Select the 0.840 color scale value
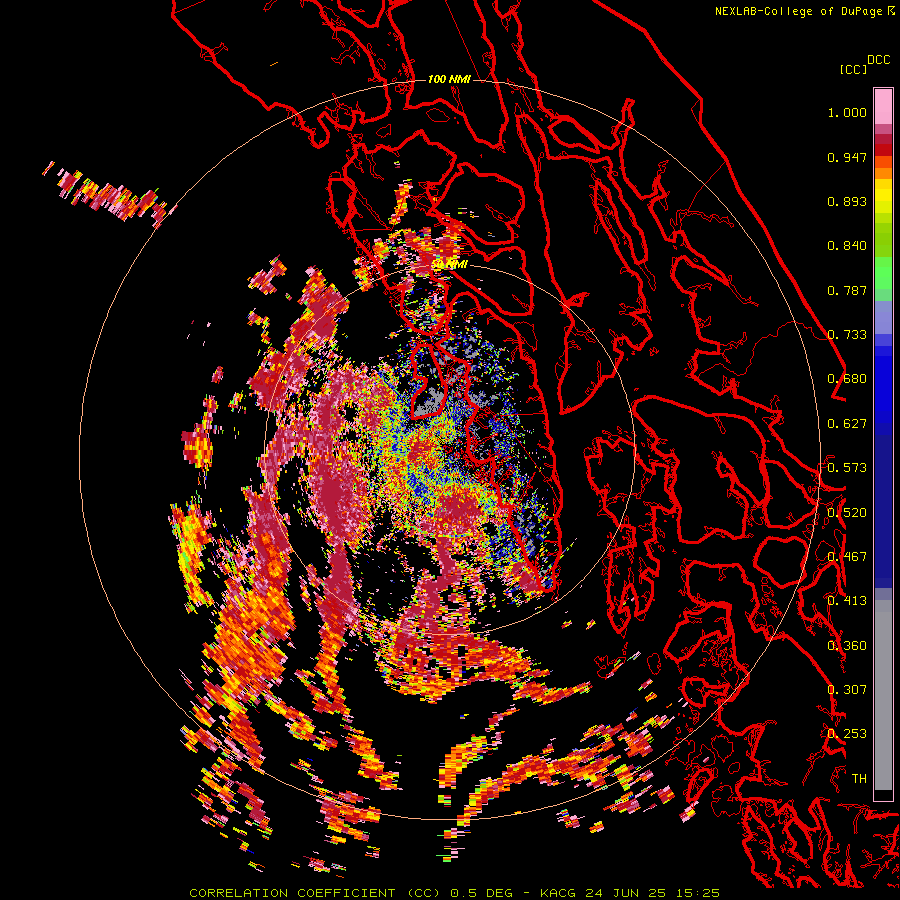Screen dimensions: 900x900 point(847,246)
